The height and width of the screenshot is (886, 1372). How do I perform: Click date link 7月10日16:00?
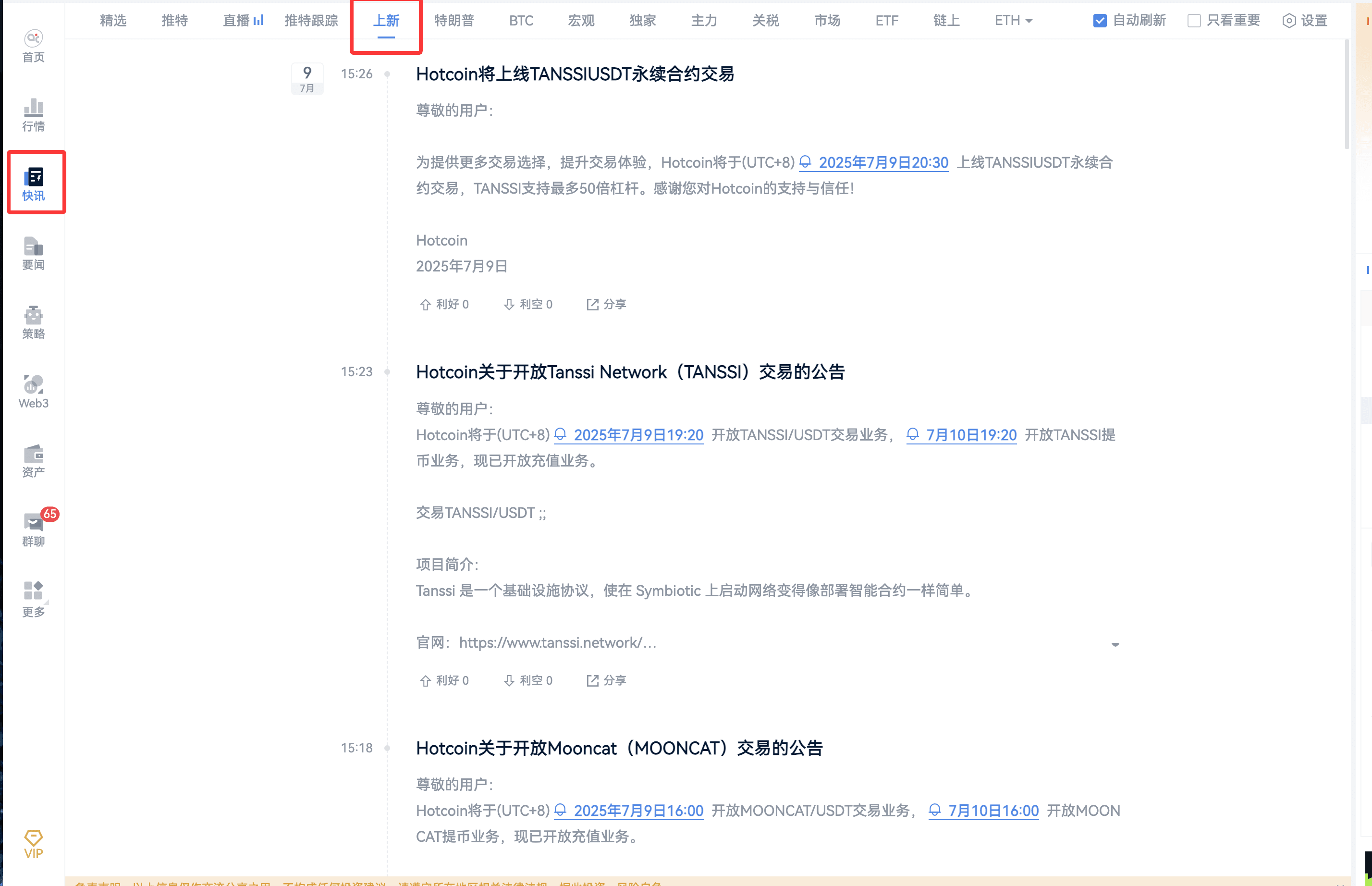(993, 811)
